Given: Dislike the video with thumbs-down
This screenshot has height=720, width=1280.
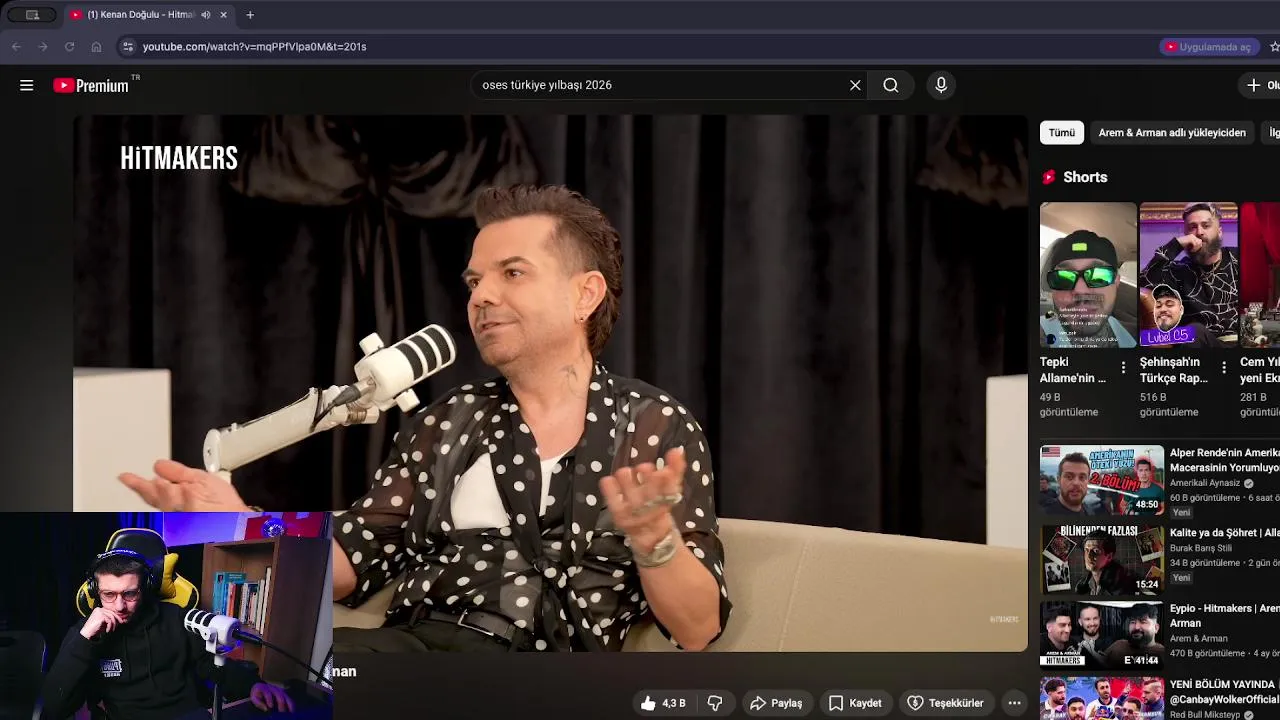Looking at the screenshot, I should (715, 703).
